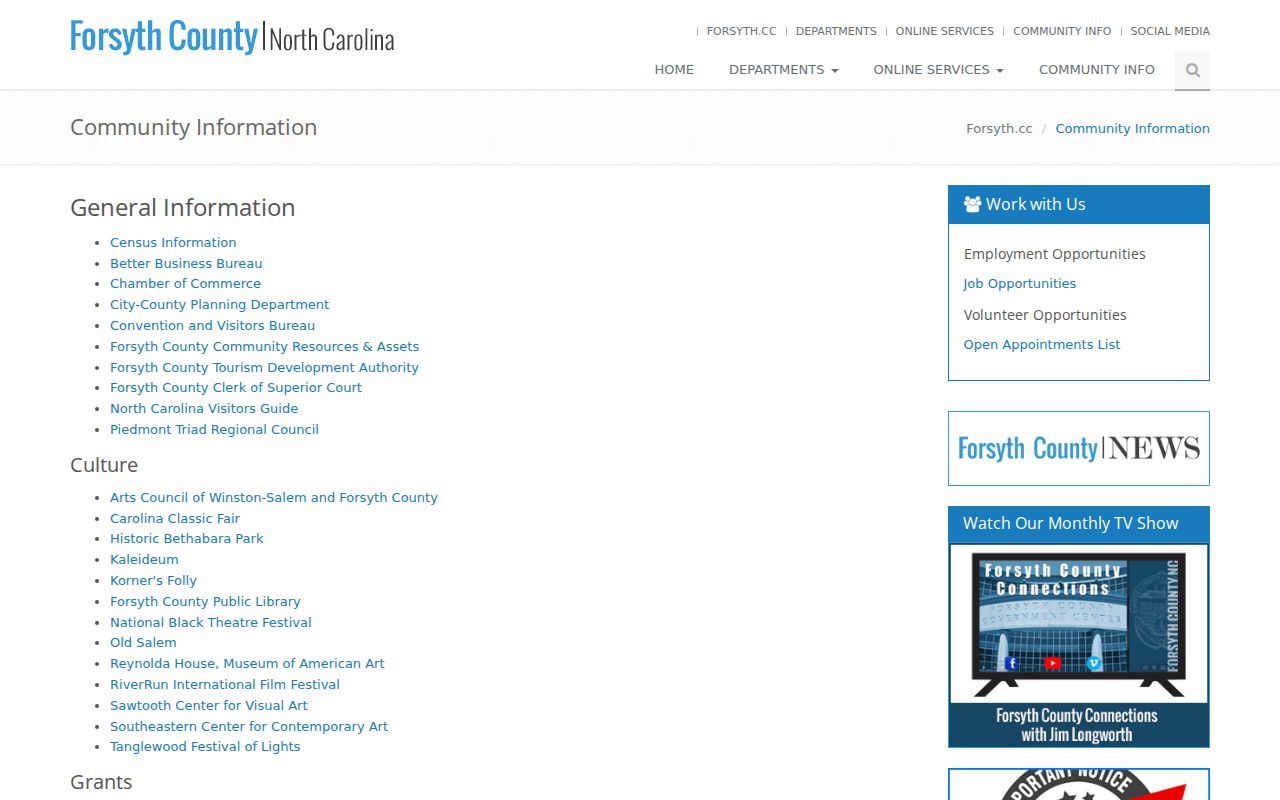Visit the Better Business Bureau link
The height and width of the screenshot is (800, 1280).
point(186,263)
